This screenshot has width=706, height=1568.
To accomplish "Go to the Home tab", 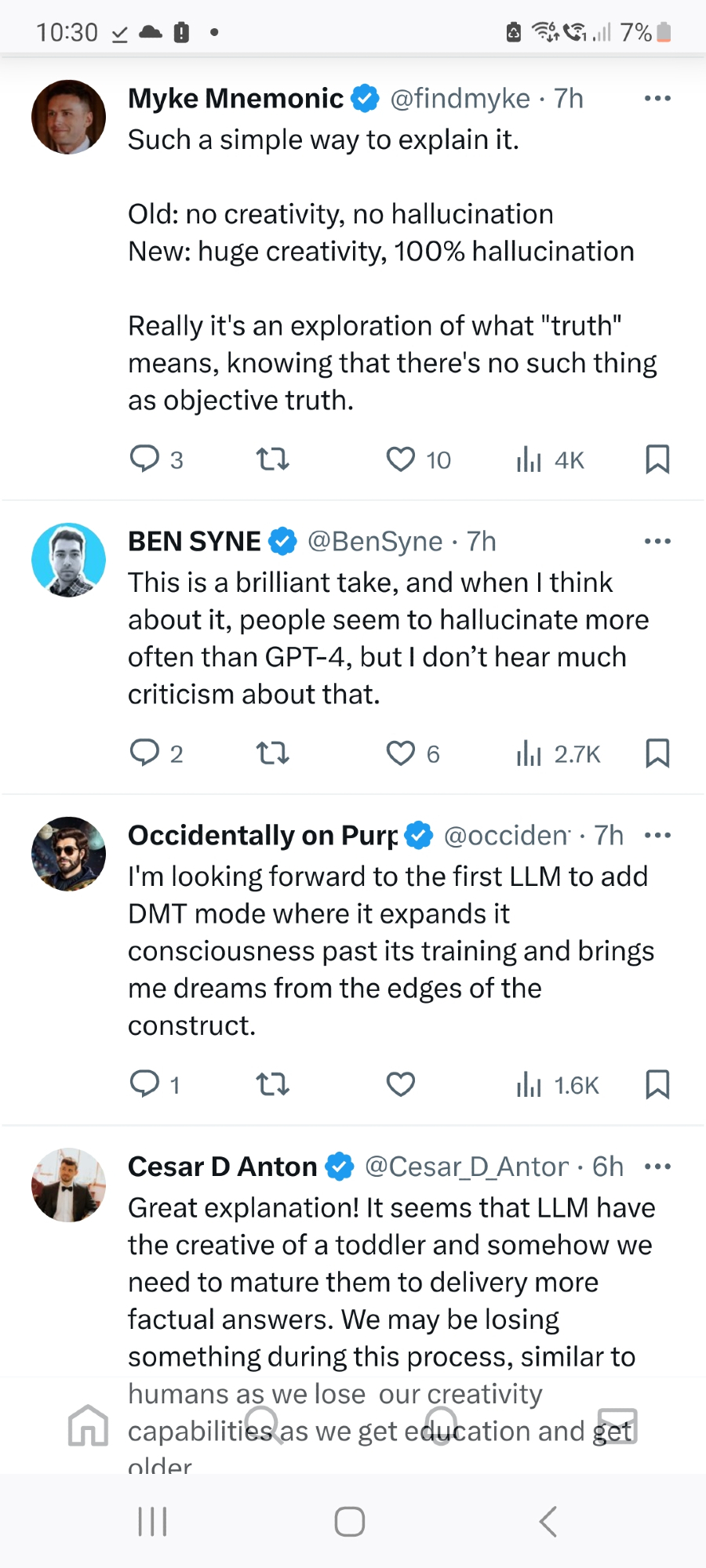I will click(x=88, y=1425).
